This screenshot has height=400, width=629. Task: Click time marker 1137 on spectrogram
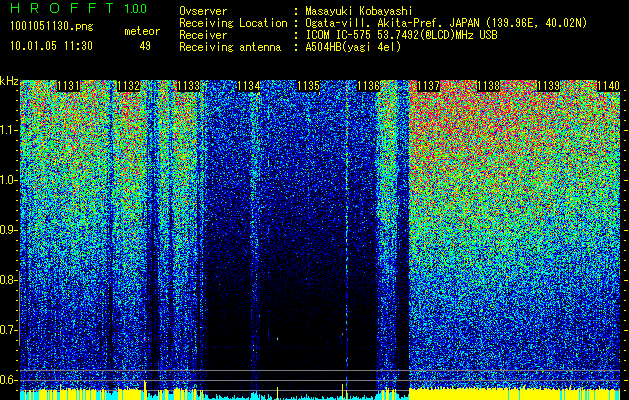pos(428,86)
